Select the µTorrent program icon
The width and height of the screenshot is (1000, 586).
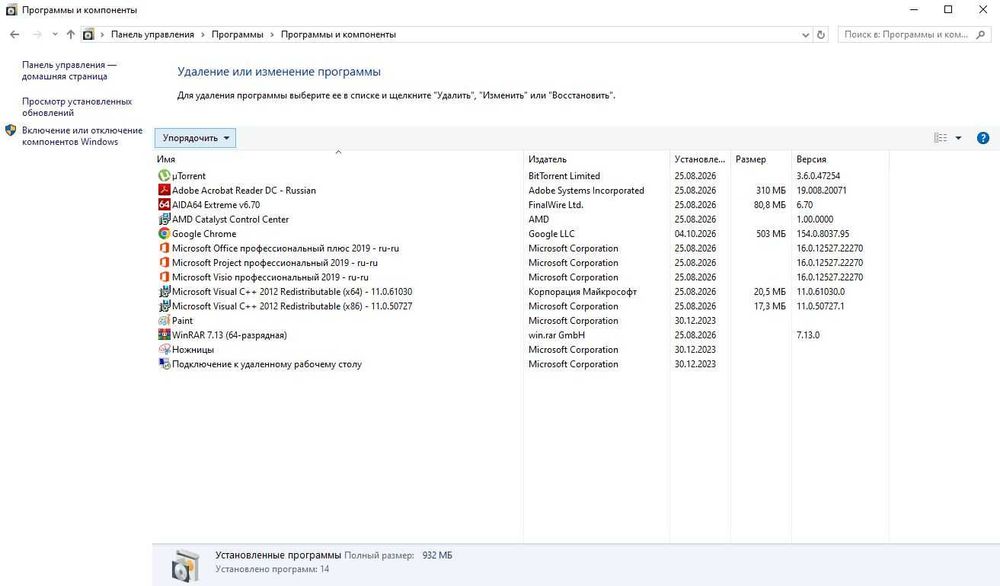click(164, 175)
